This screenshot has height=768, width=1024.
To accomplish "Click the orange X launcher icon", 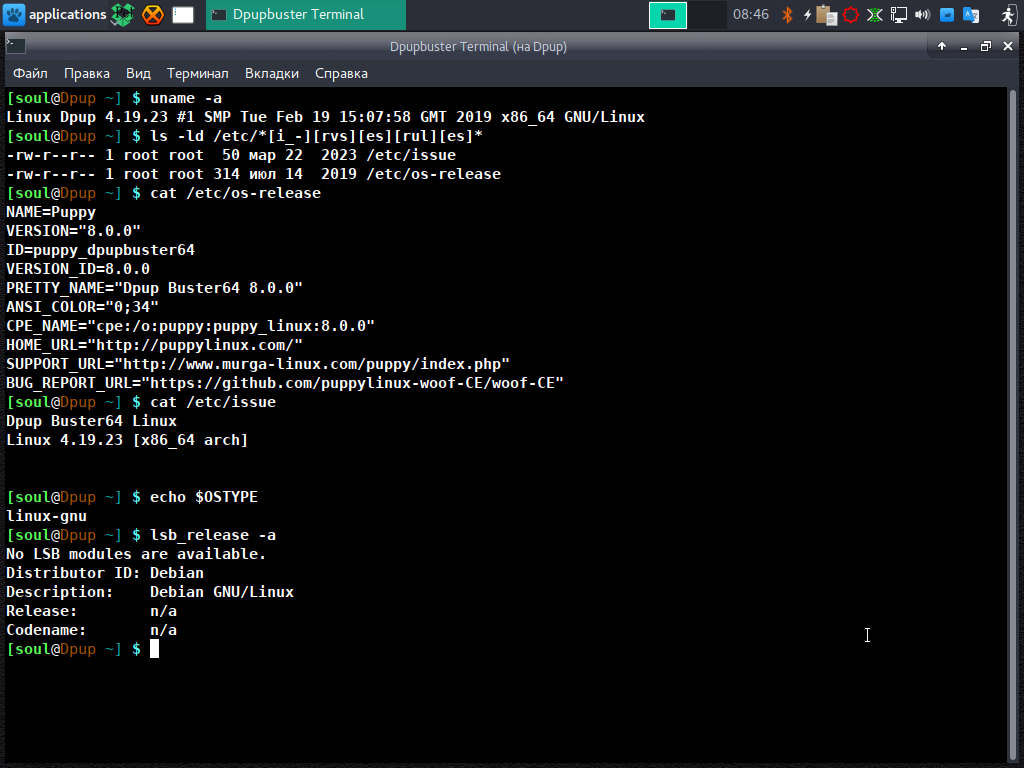I will 153,14.
